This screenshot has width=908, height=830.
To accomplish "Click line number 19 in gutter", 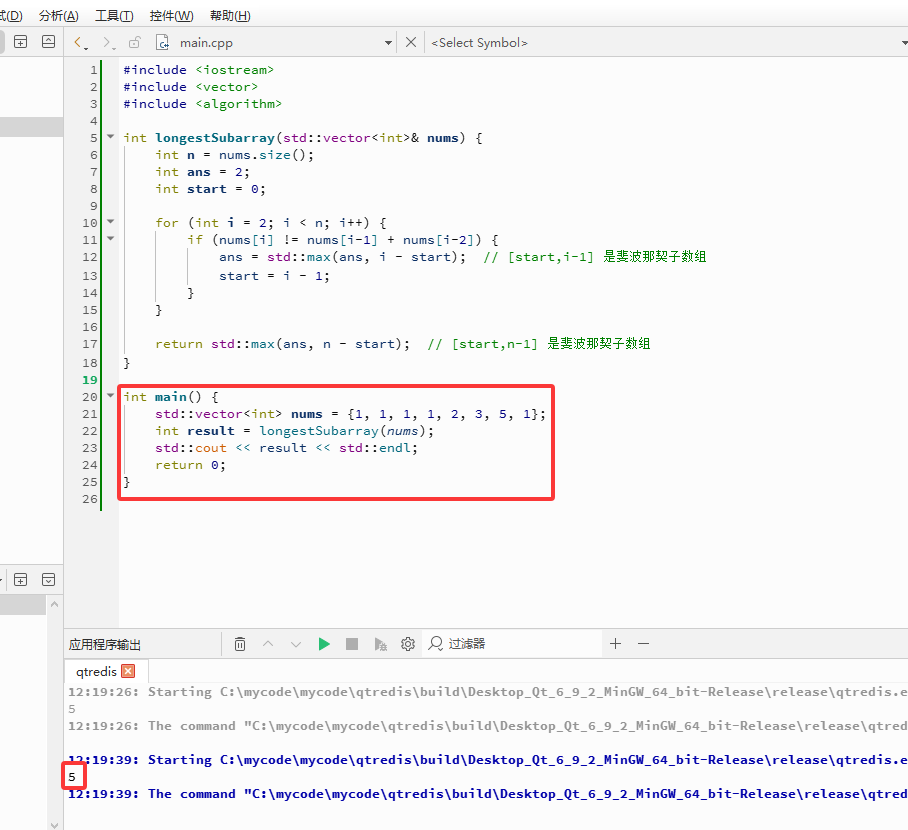I will (90, 380).
